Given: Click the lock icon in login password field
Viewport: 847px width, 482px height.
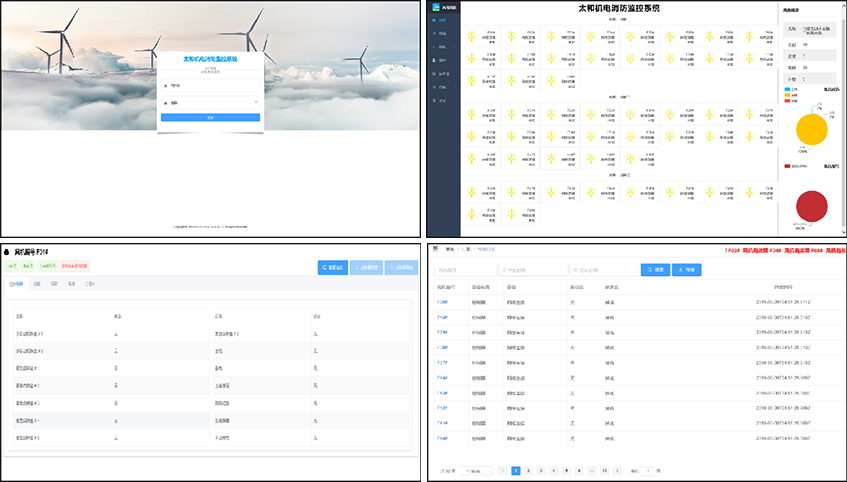Looking at the screenshot, I should click(165, 102).
